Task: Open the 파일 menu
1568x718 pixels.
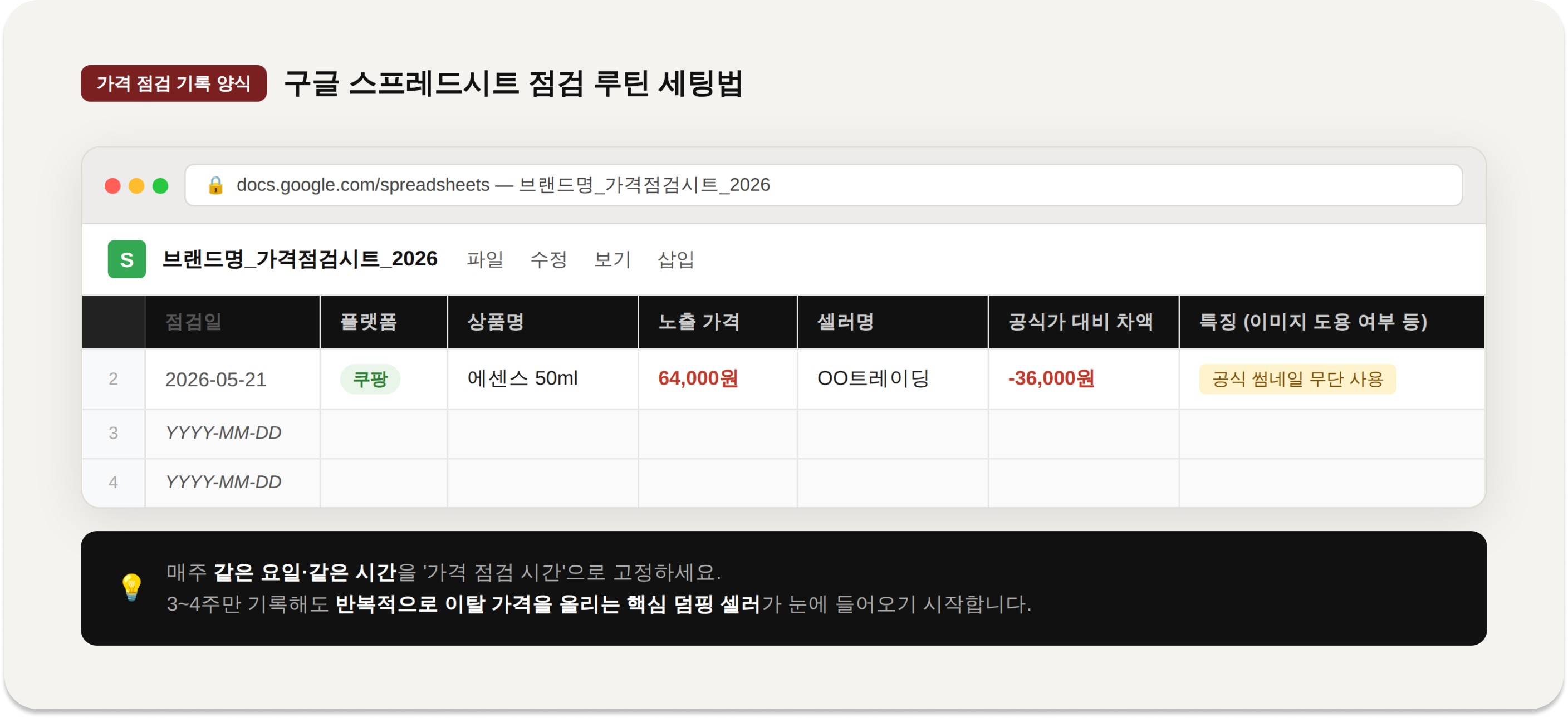Action: pos(485,260)
